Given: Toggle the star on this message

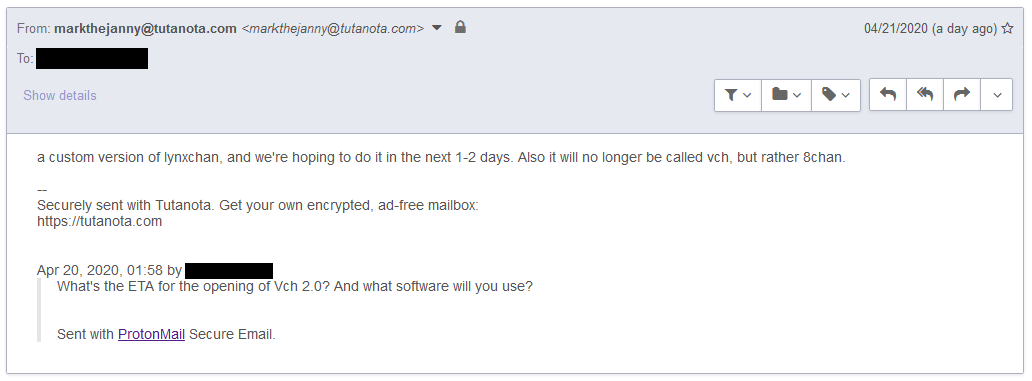Looking at the screenshot, I should (1007, 28).
